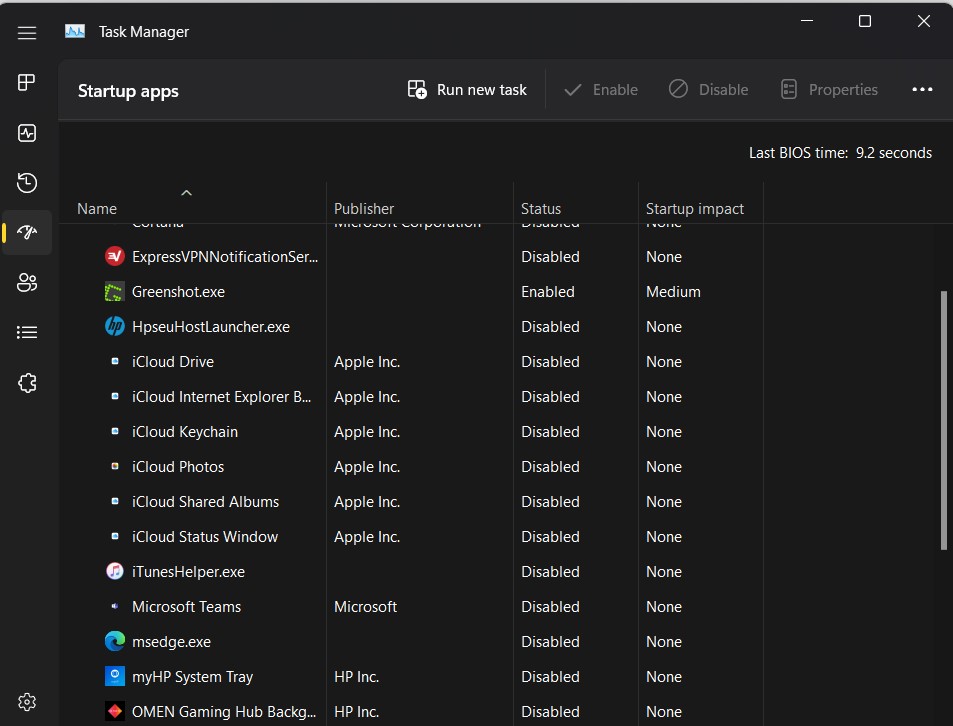Open the App history panel
Image resolution: width=953 pixels, height=726 pixels.
click(x=27, y=182)
